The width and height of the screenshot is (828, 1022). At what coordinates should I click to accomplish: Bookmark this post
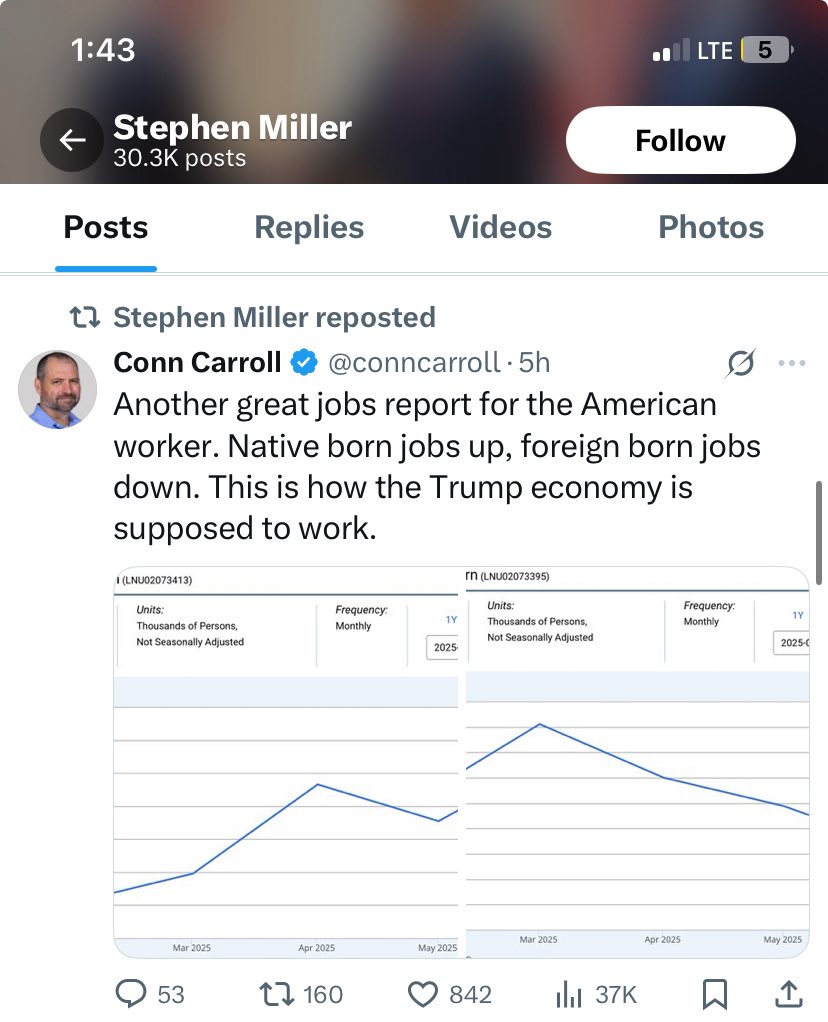coord(715,995)
